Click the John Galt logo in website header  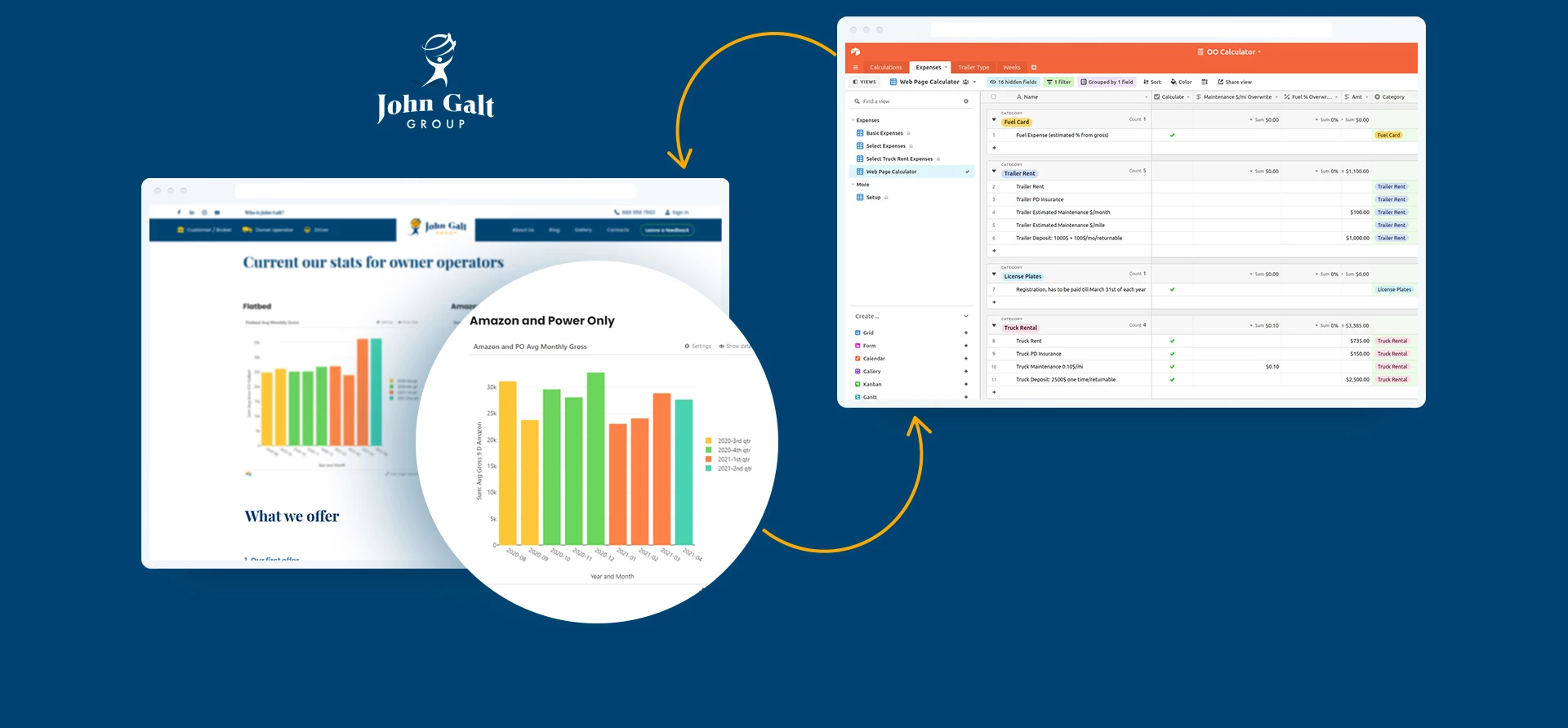(x=438, y=226)
